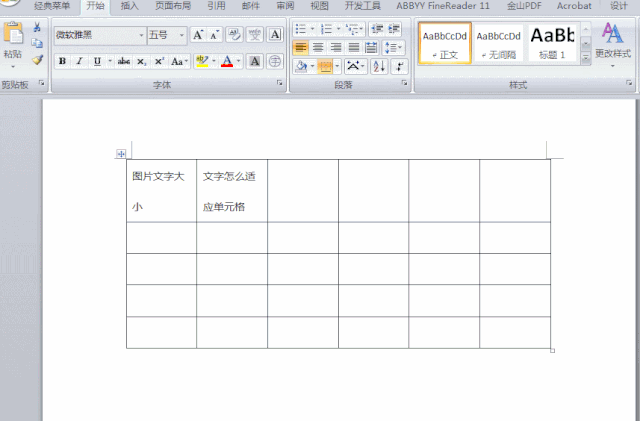Open the font size combo box 五号
The height and width of the screenshot is (421, 640).
(x=167, y=35)
